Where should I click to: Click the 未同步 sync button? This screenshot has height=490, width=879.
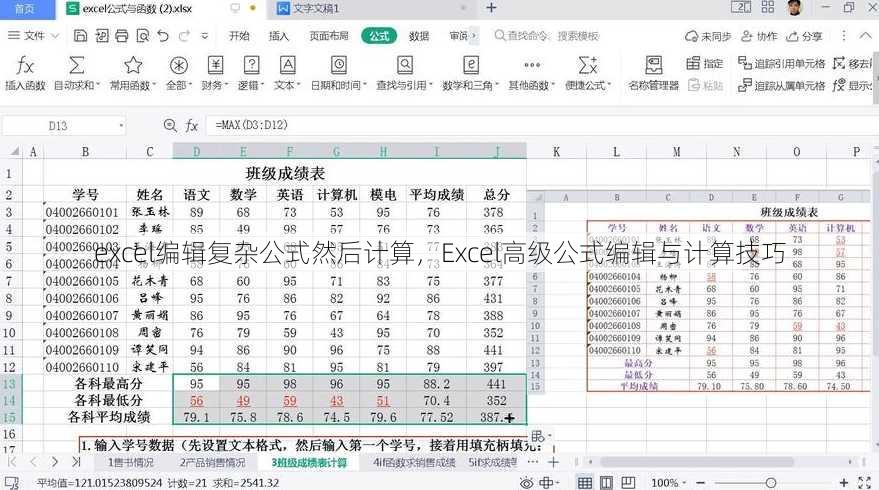709,36
